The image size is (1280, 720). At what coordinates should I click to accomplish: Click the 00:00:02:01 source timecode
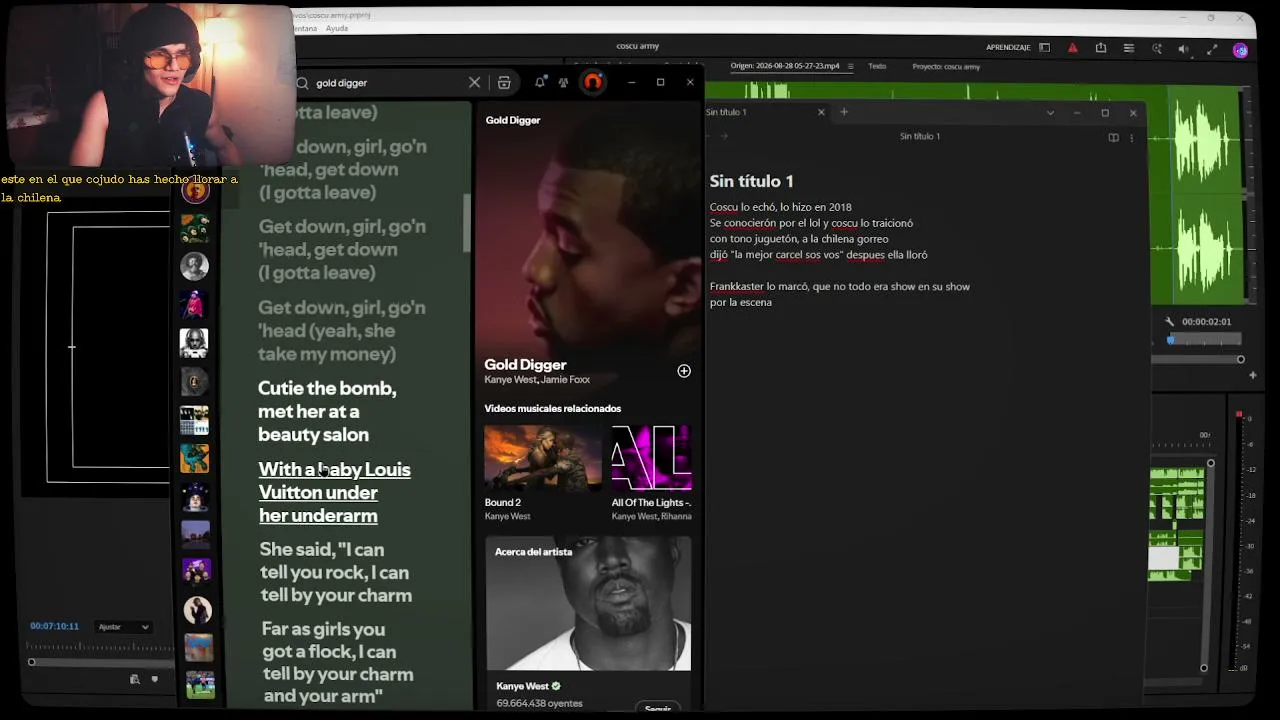(x=1207, y=322)
